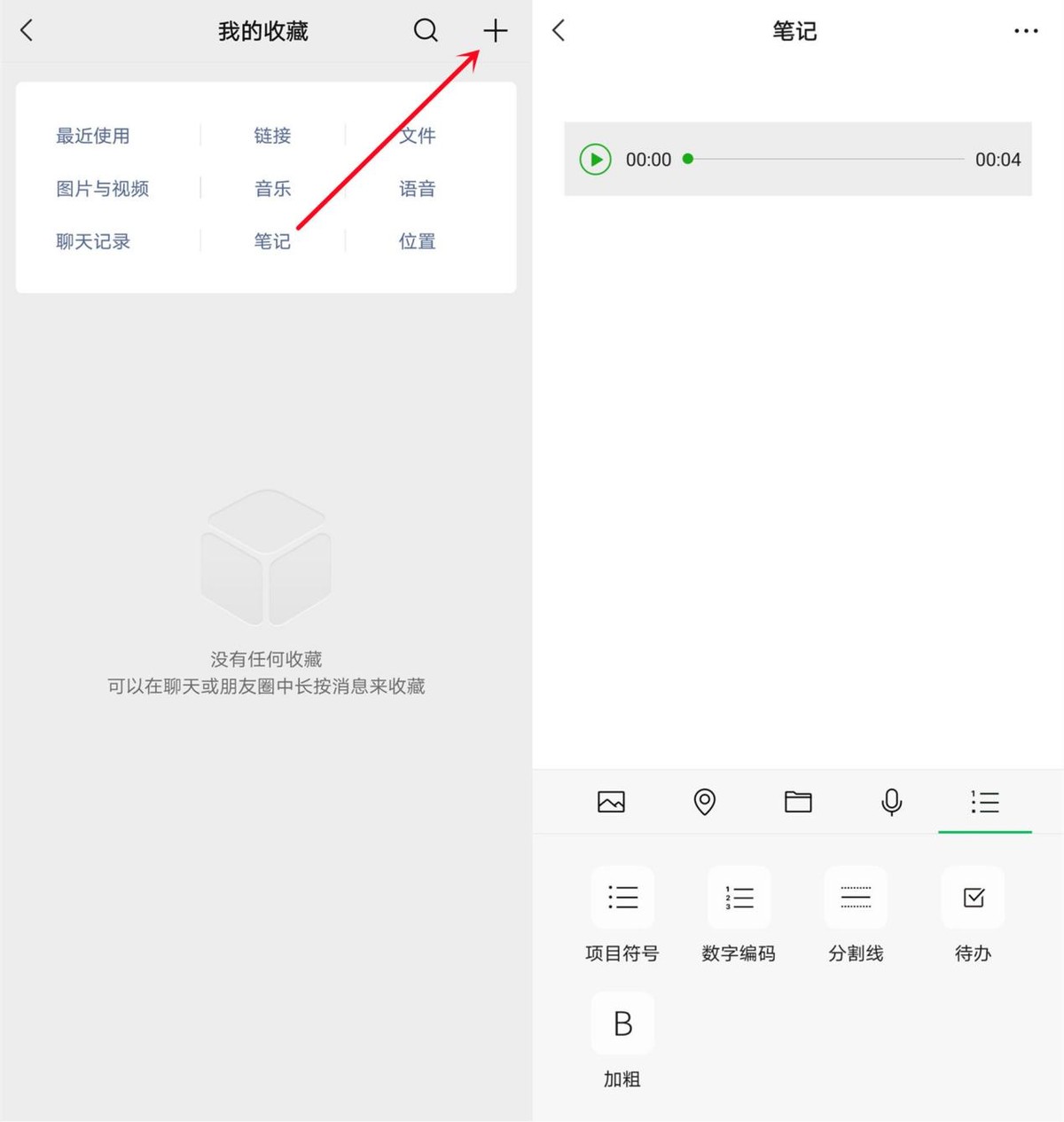Select the 链接 category filter
This screenshot has height=1122, width=1064.
click(x=272, y=136)
